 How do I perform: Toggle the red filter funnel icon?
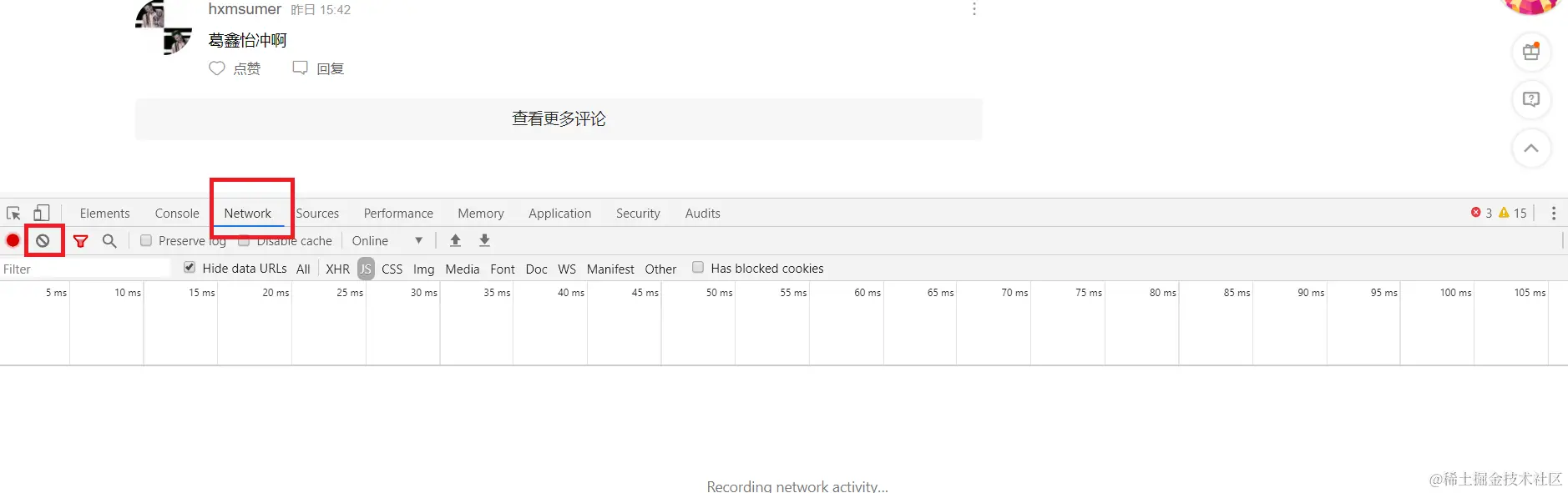click(x=80, y=241)
